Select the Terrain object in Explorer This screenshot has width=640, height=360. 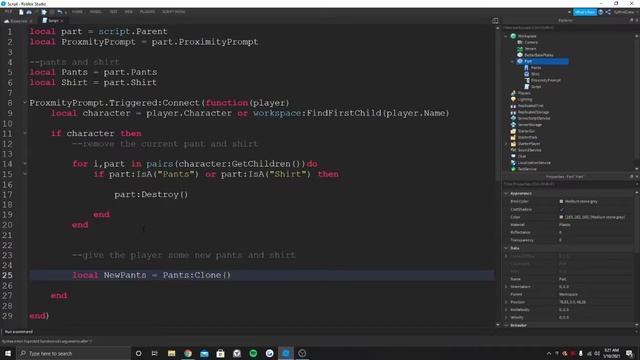tap(530, 49)
